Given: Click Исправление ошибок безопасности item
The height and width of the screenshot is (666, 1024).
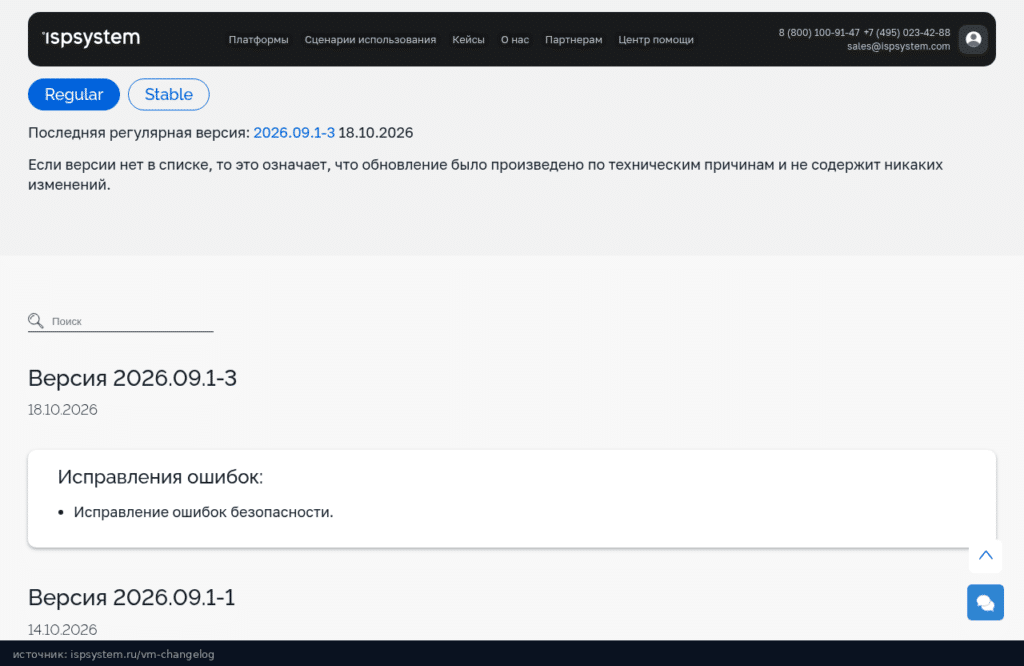Looking at the screenshot, I should [203, 513].
